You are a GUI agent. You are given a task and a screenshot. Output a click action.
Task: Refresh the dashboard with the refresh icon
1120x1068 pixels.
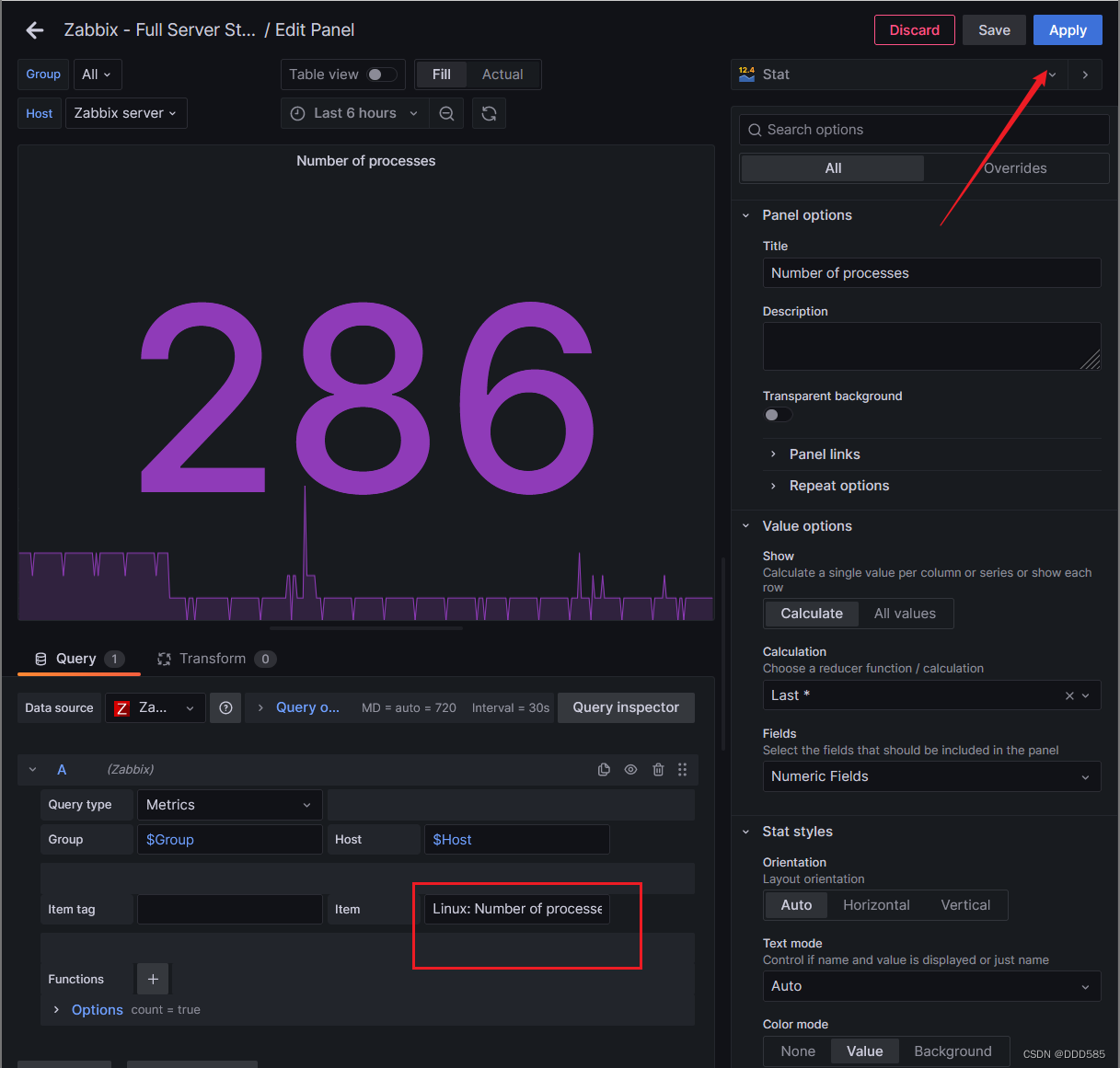point(489,113)
